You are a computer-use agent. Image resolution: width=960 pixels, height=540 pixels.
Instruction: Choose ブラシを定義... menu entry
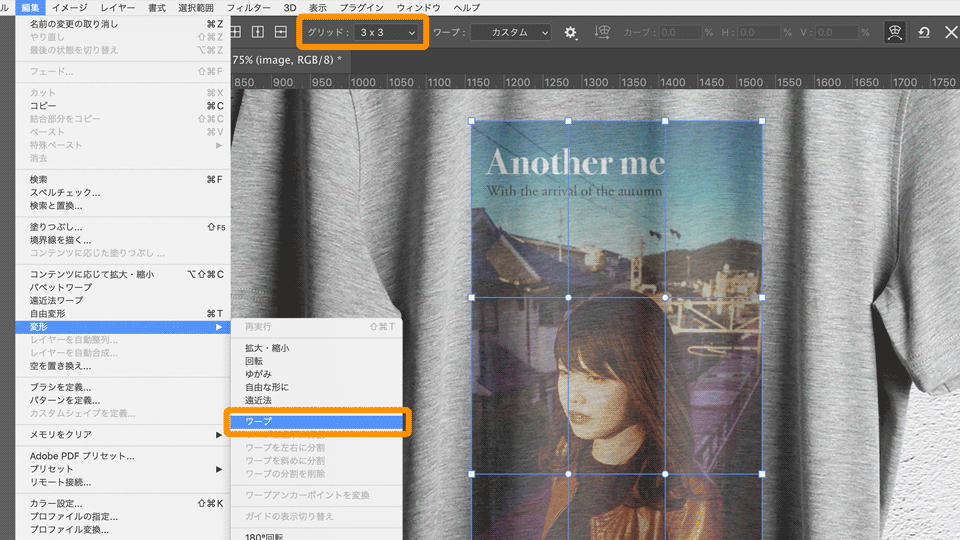(123, 387)
